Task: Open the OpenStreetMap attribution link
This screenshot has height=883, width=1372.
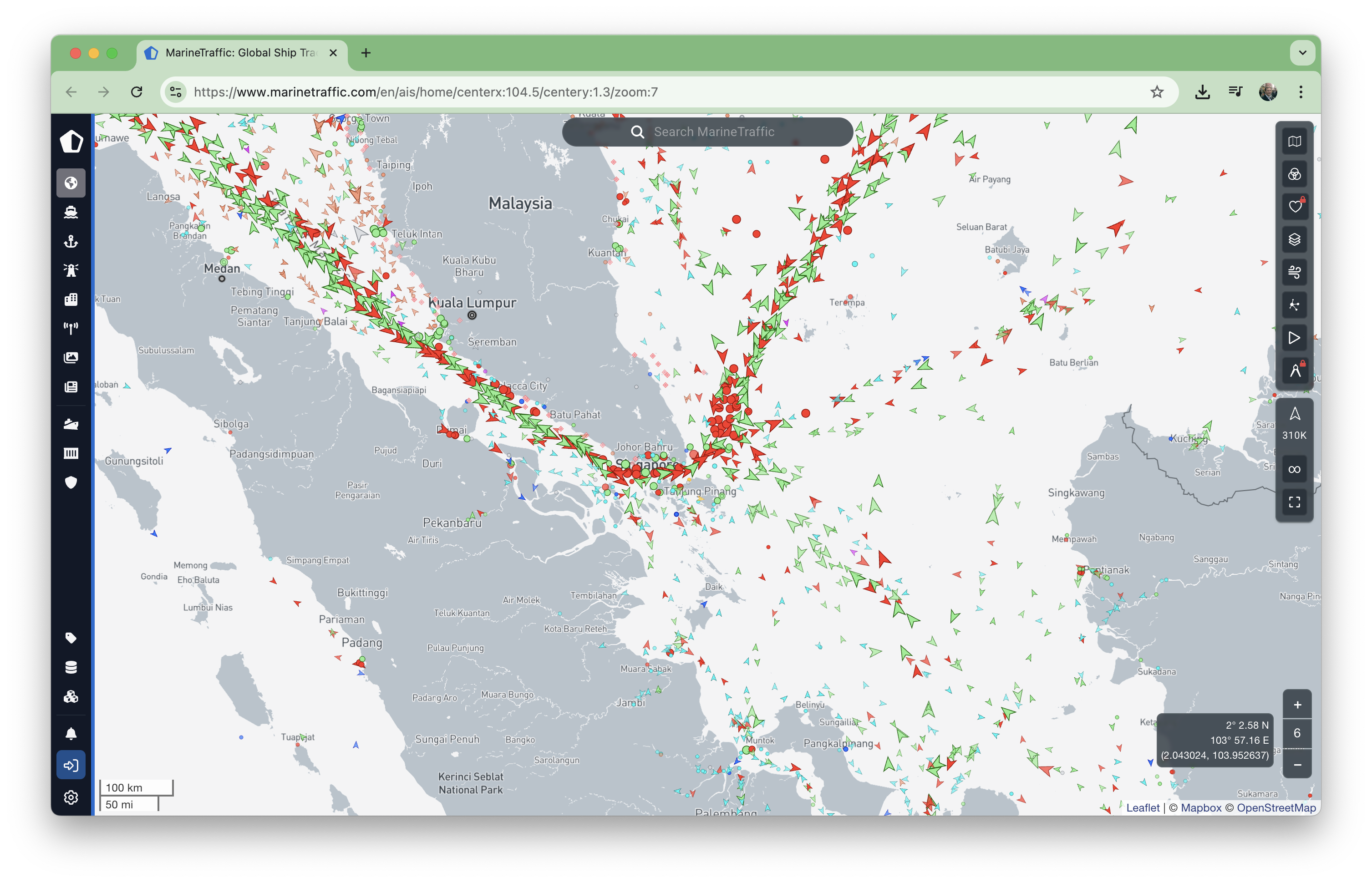Action: tap(1277, 808)
